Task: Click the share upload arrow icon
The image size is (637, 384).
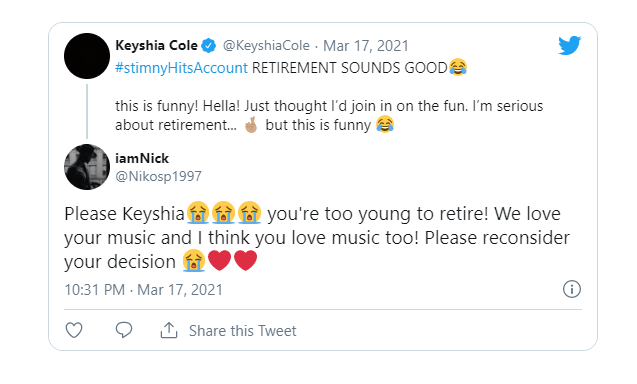Action: [169, 330]
